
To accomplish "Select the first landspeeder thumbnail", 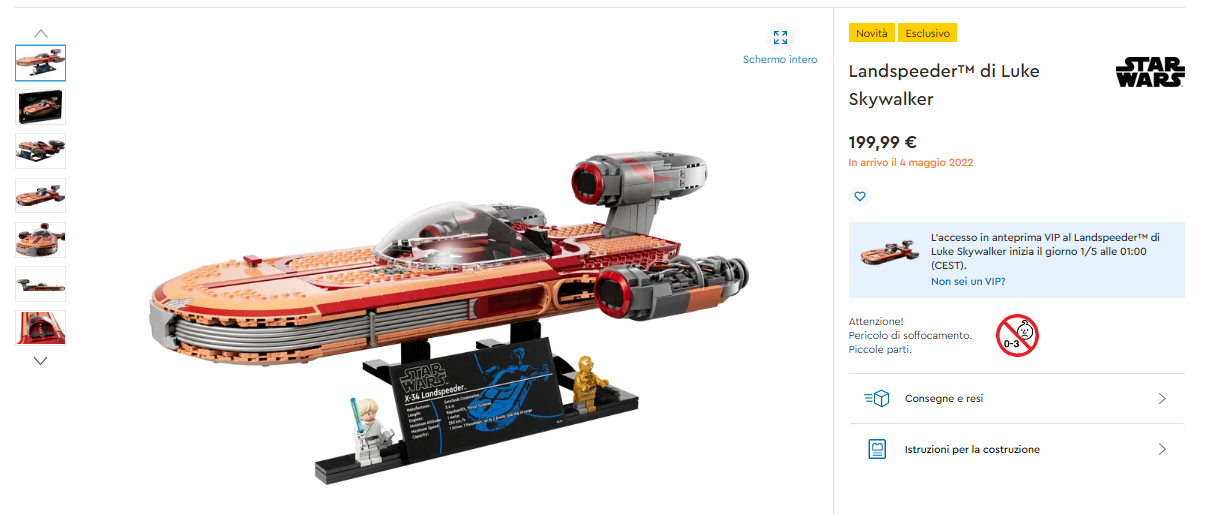I will pos(40,62).
